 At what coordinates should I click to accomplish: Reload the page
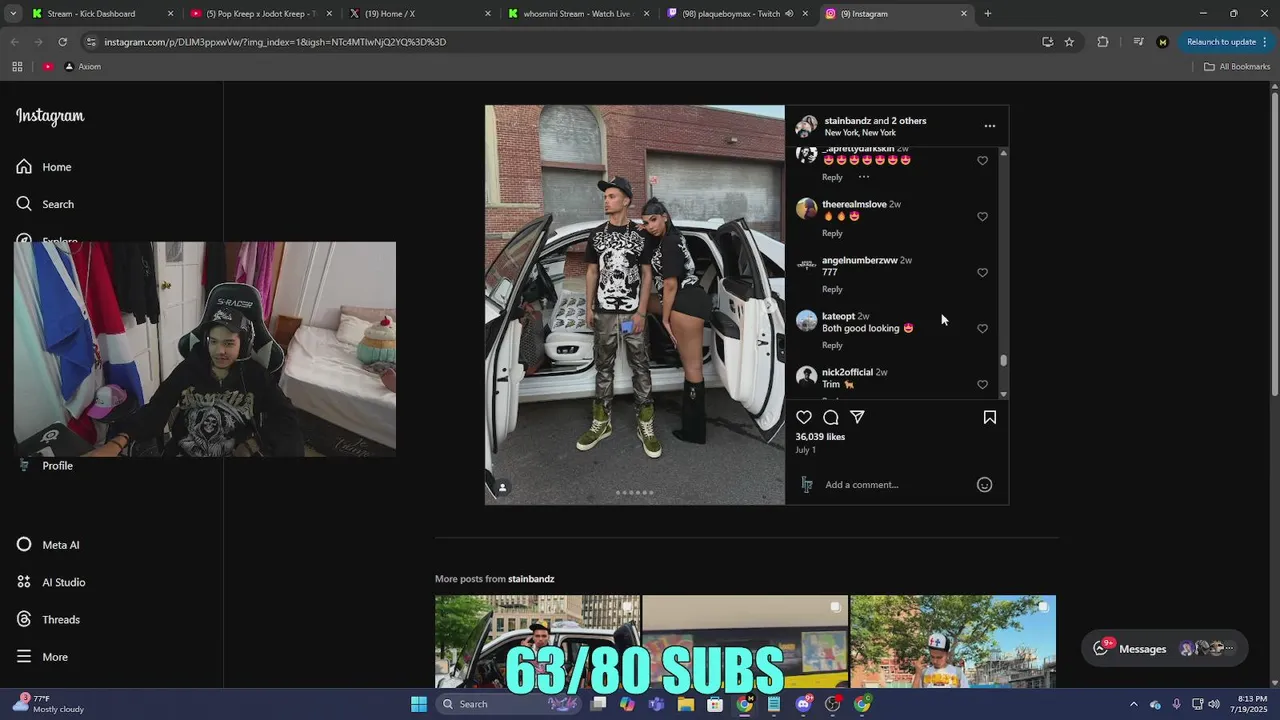point(62,42)
